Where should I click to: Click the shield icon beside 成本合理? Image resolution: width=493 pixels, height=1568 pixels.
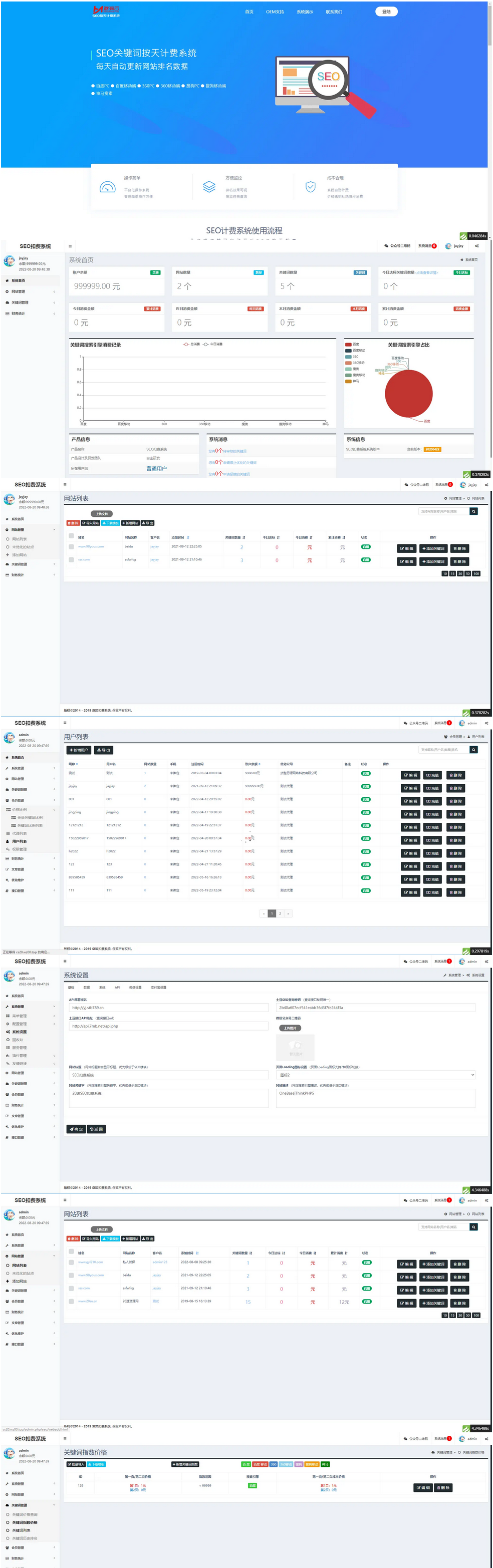click(311, 187)
